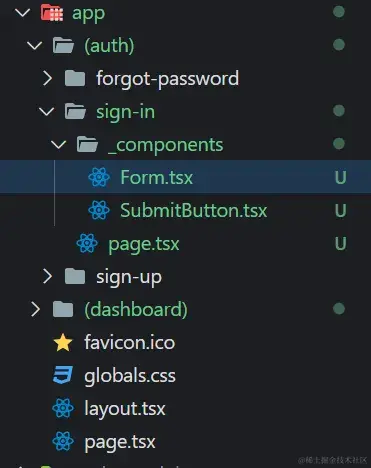The width and height of the screenshot is (371, 468).
Task: Click the untracked U badge on Form.tsx
Action: click(x=340, y=177)
